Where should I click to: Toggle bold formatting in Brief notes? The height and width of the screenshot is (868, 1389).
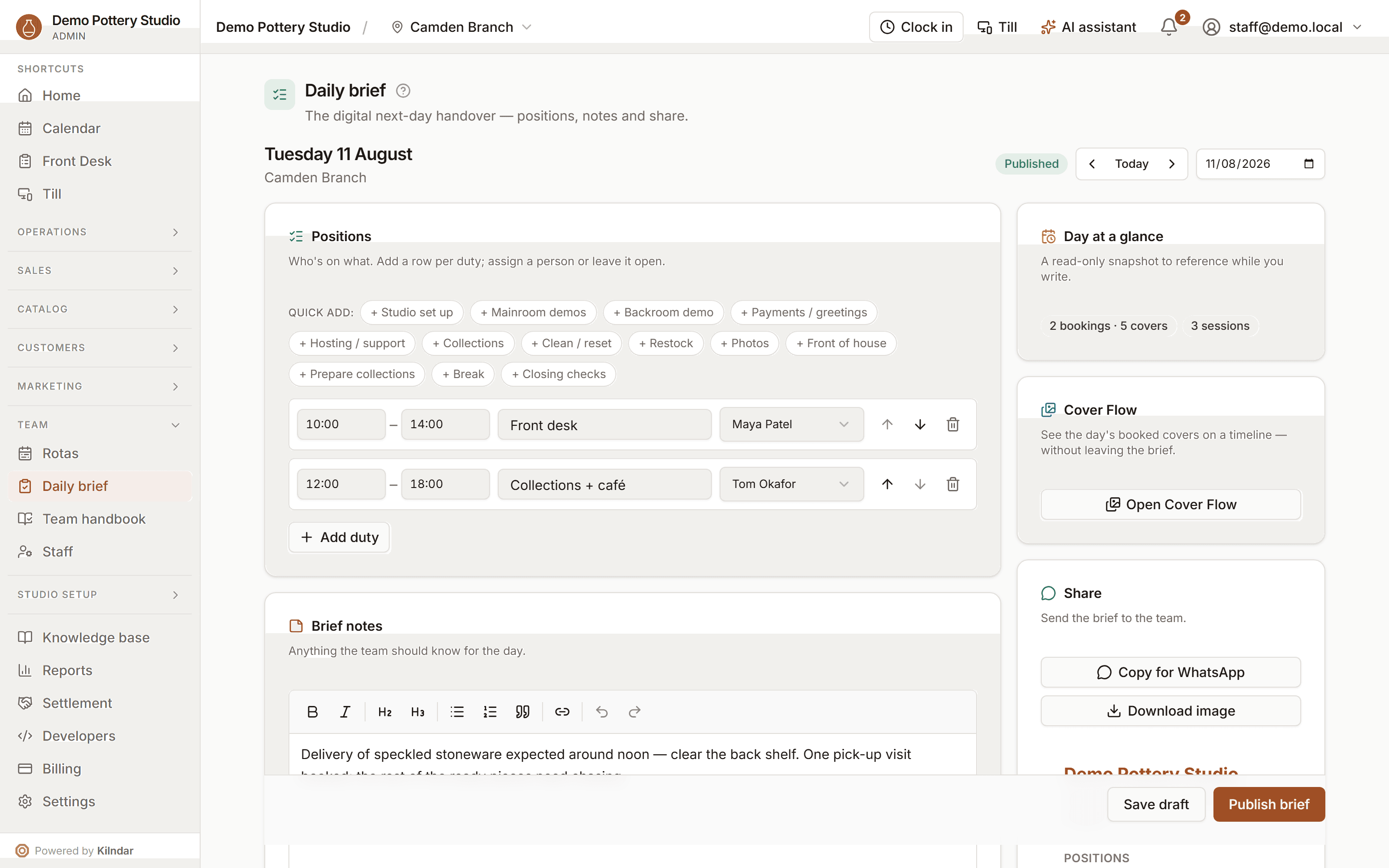312,712
